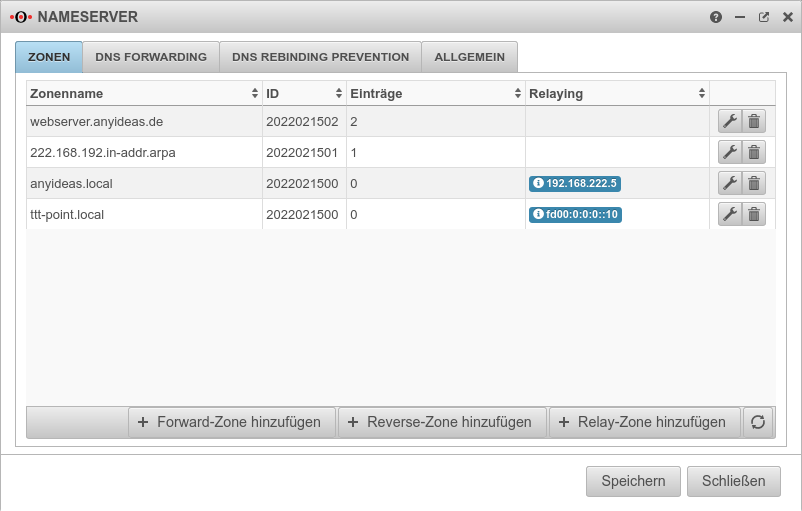Screen dimensions: 802x511
Task: Sort table by Relaying column arrows
Action: click(x=702, y=93)
